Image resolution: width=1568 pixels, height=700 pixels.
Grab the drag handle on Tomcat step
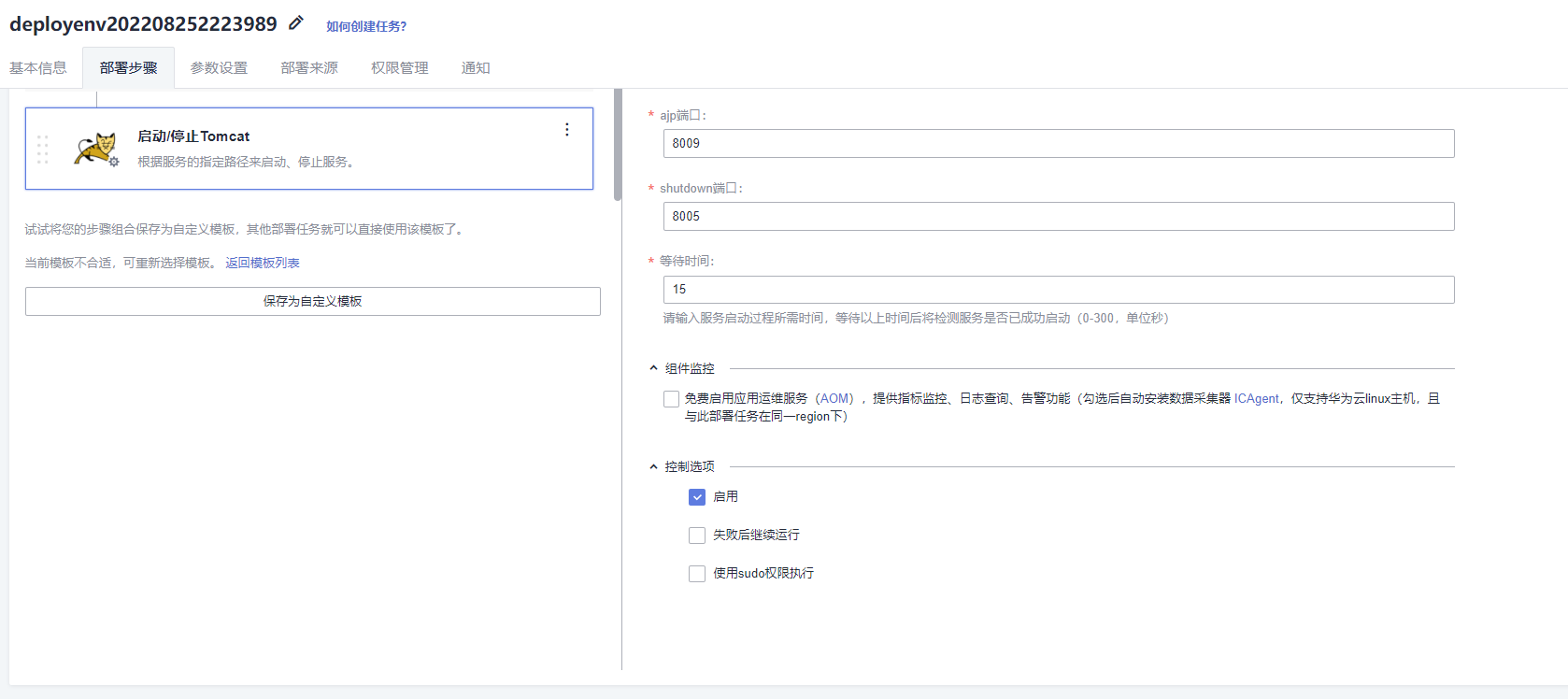(x=42, y=150)
